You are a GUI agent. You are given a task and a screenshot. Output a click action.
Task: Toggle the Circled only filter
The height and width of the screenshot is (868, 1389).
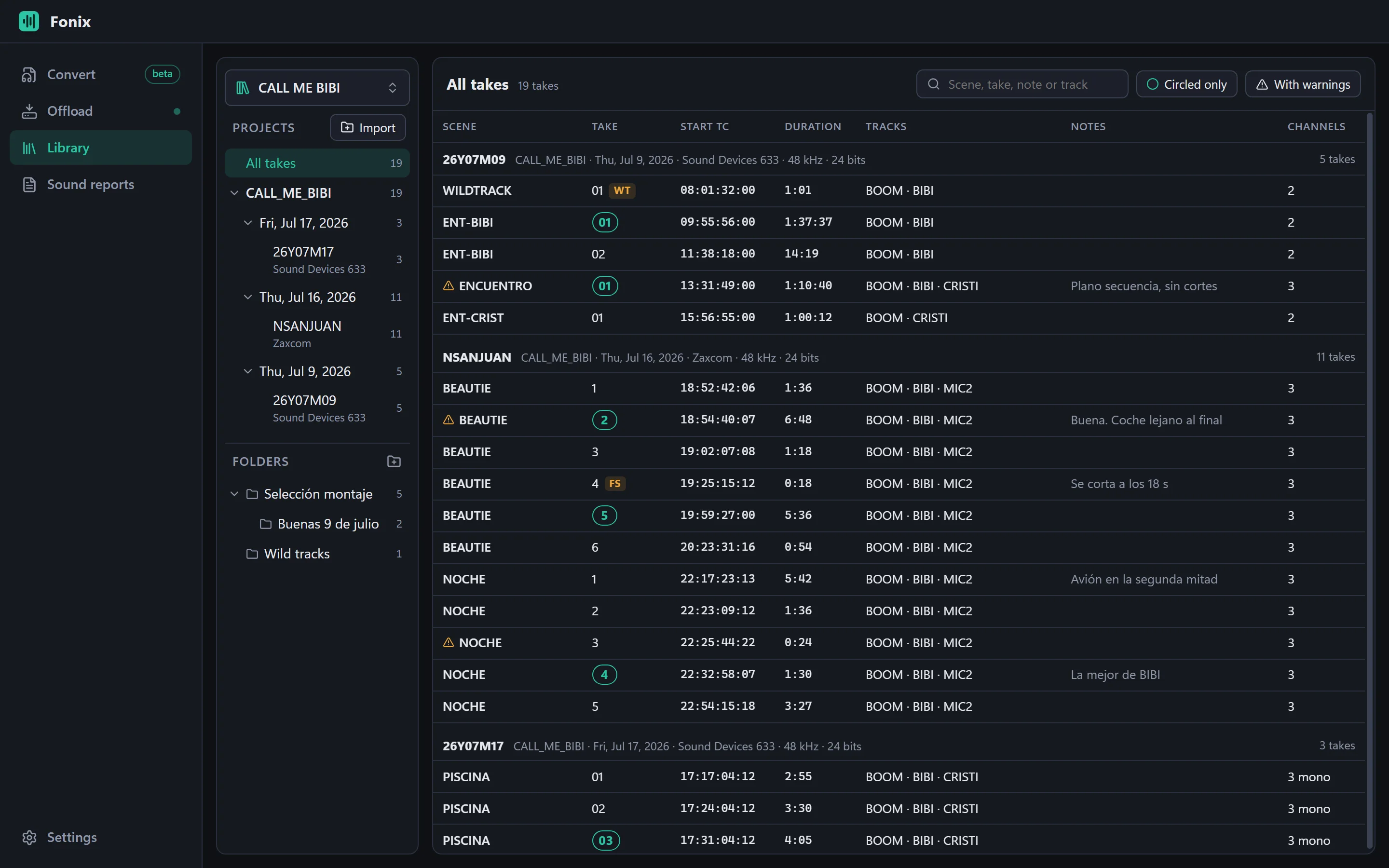[x=1186, y=84]
